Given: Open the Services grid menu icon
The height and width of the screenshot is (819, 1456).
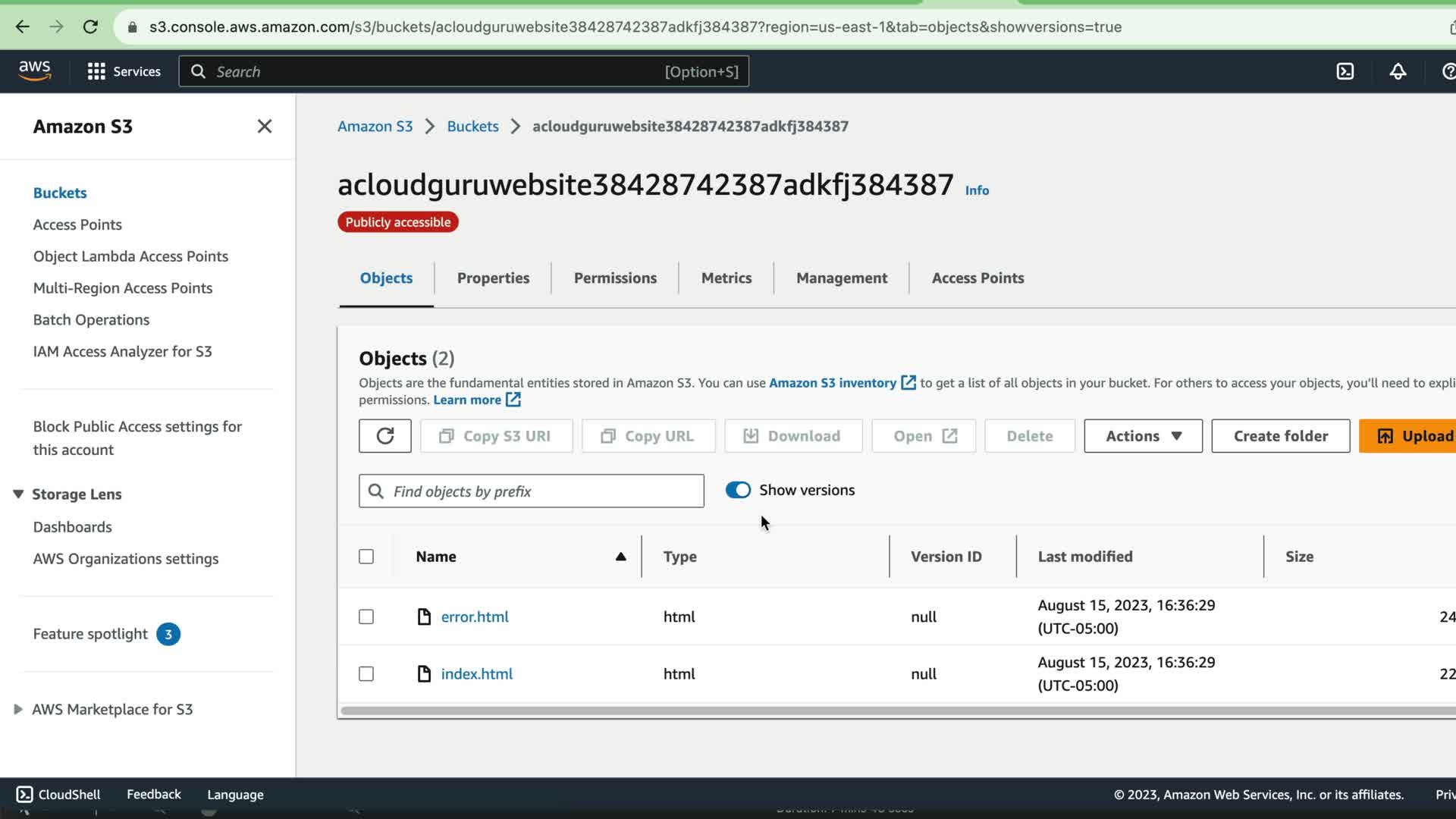Looking at the screenshot, I should [96, 71].
